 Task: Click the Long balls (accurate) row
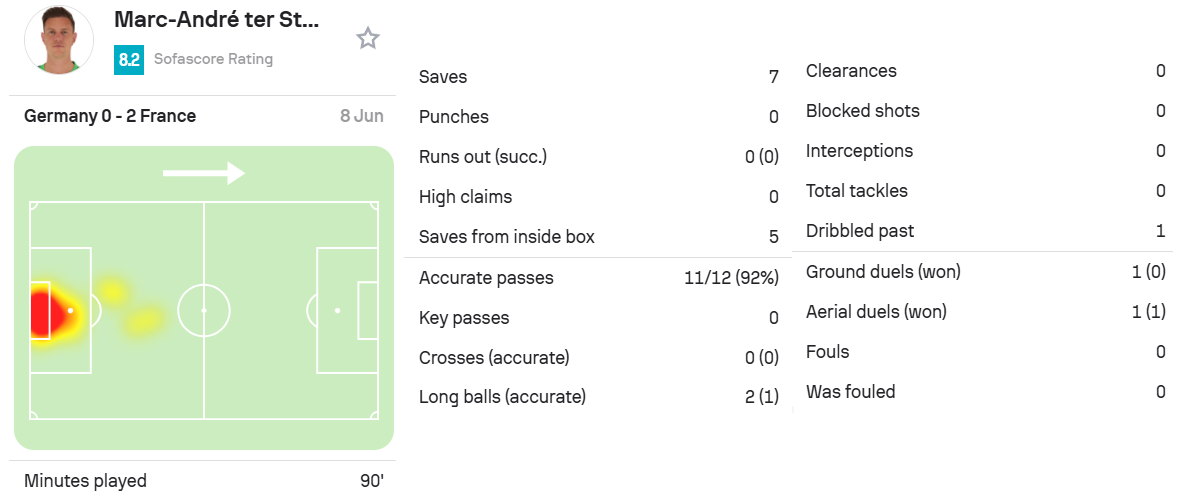point(598,397)
